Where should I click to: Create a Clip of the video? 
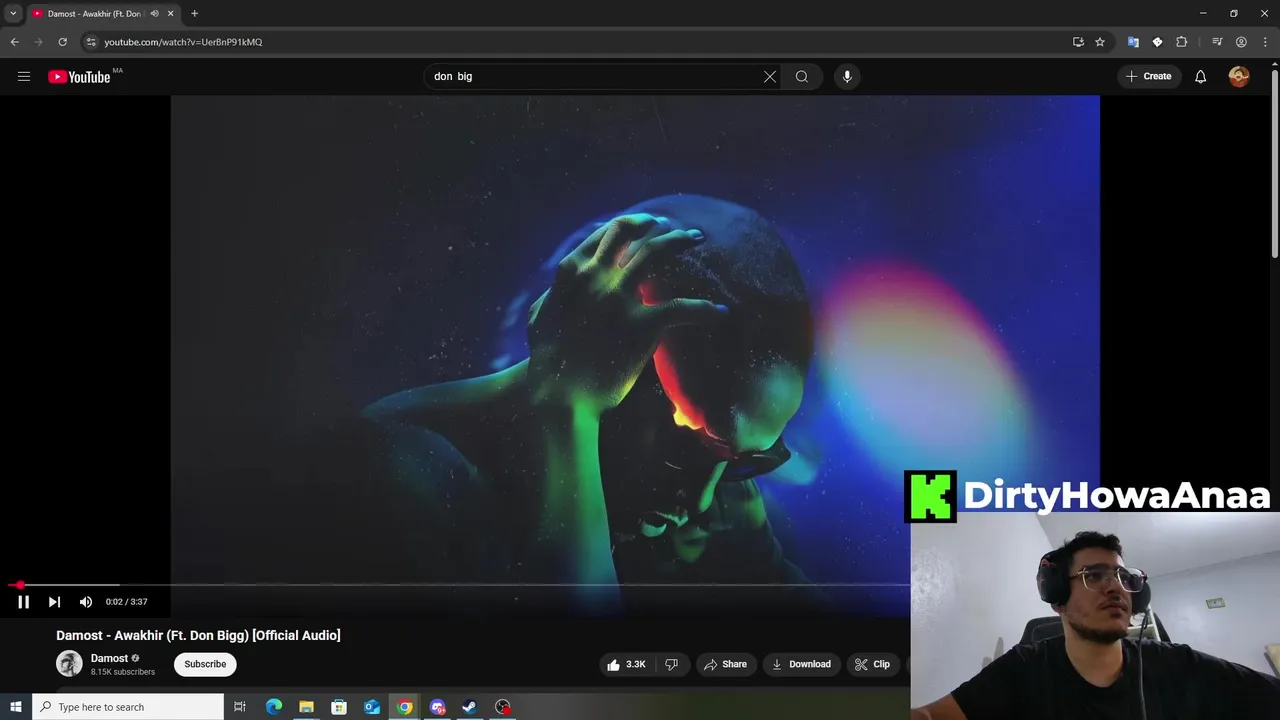[x=872, y=664]
